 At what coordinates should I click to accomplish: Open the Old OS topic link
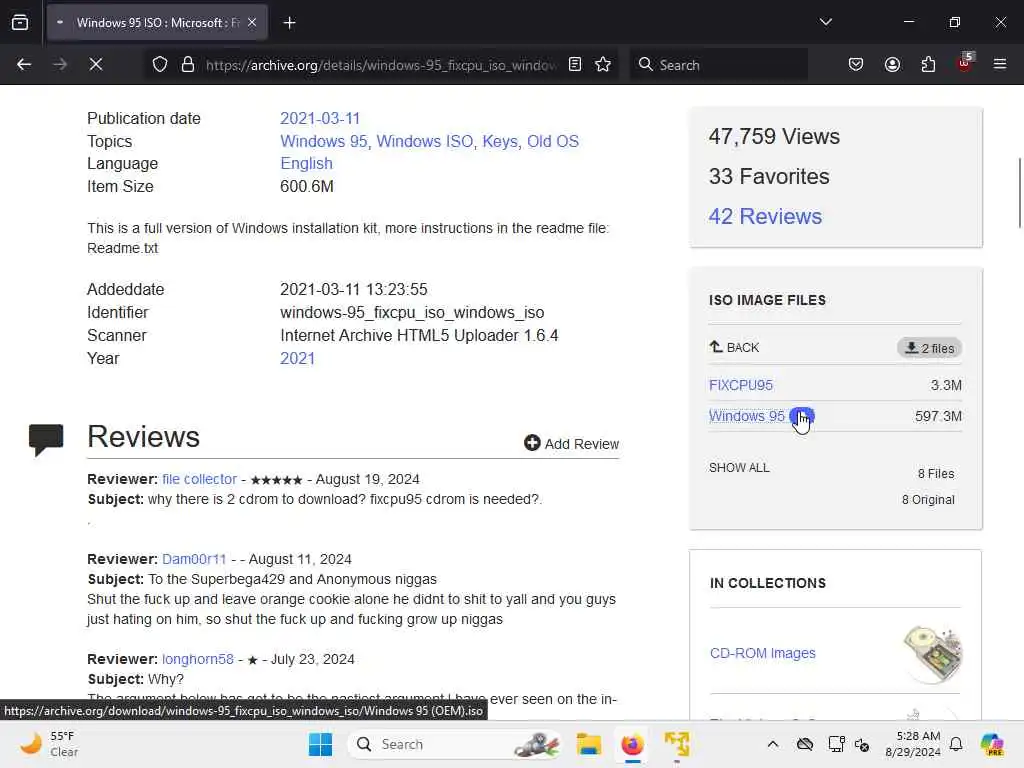tap(553, 141)
